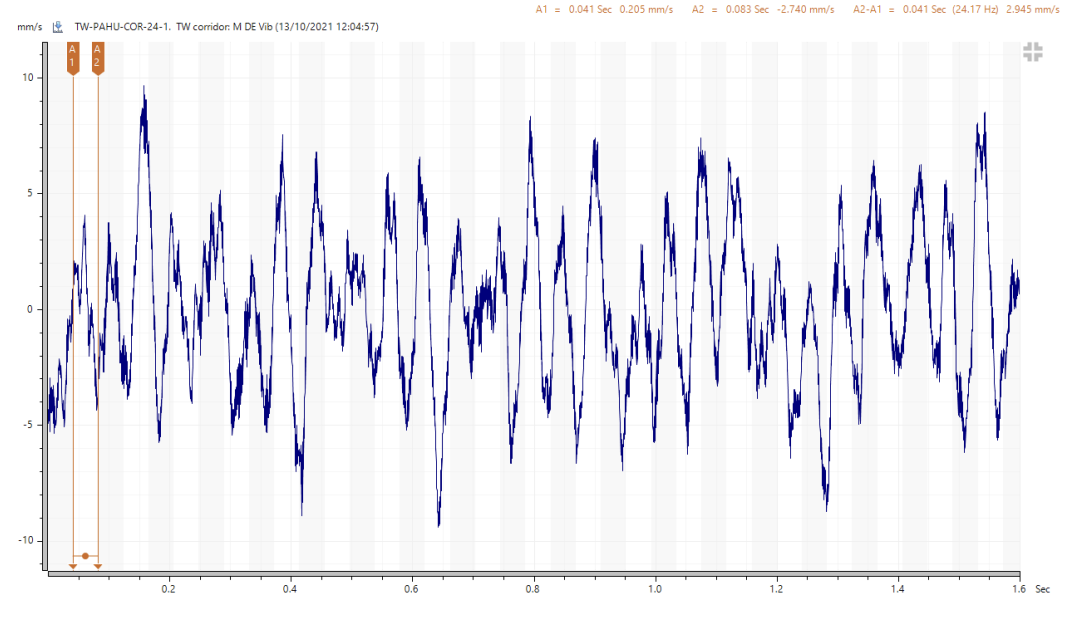Click the four-arrow collapse icon at top right
This screenshot has height=622, width=1092.
coord(1033,53)
